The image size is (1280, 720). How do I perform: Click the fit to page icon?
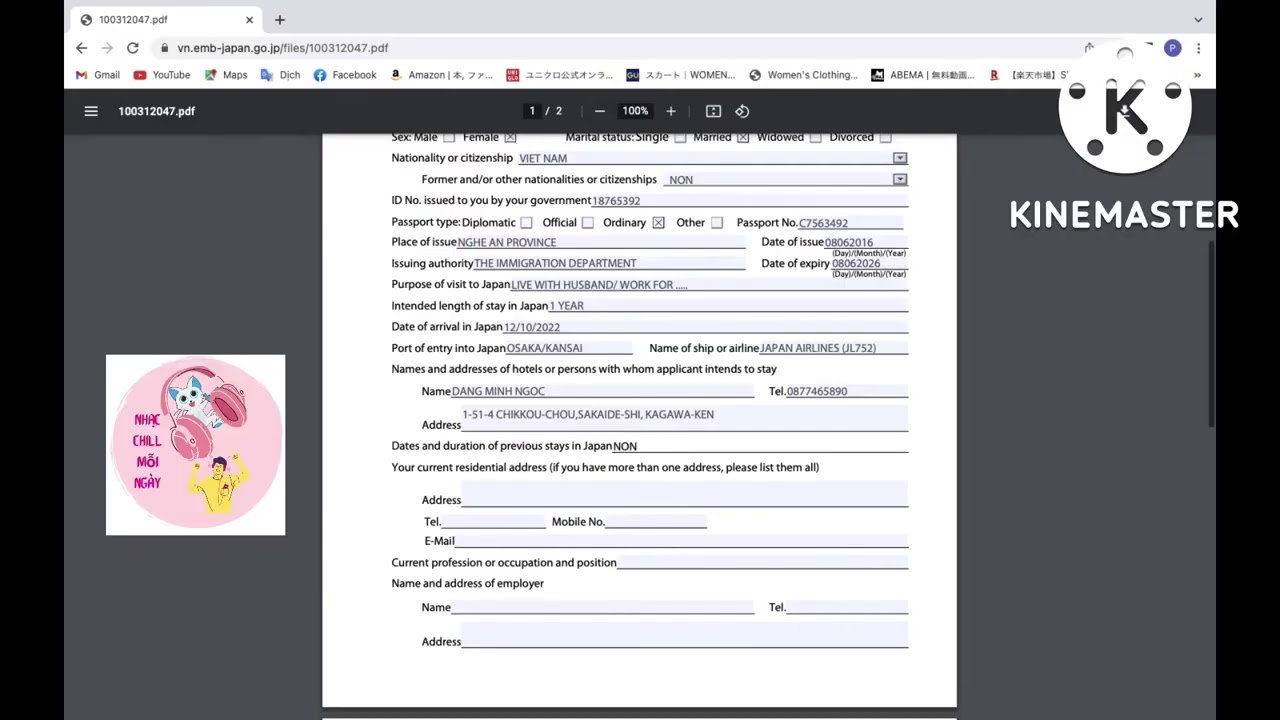713,111
